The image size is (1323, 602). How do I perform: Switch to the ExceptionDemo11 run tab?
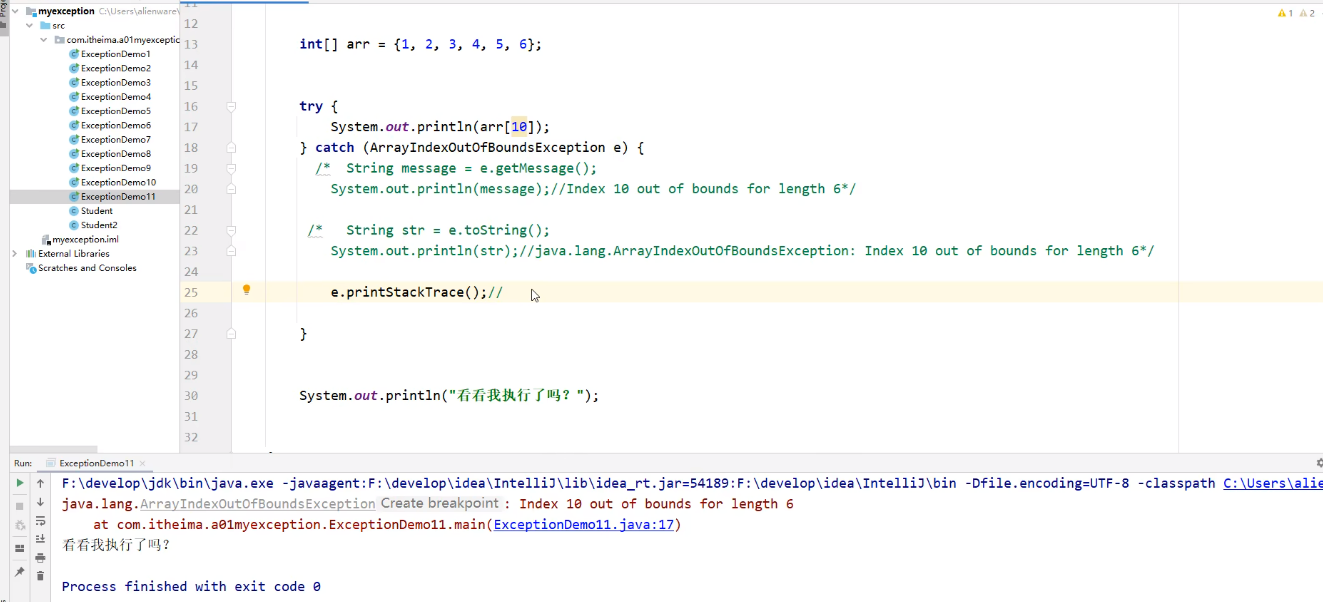(x=96, y=463)
